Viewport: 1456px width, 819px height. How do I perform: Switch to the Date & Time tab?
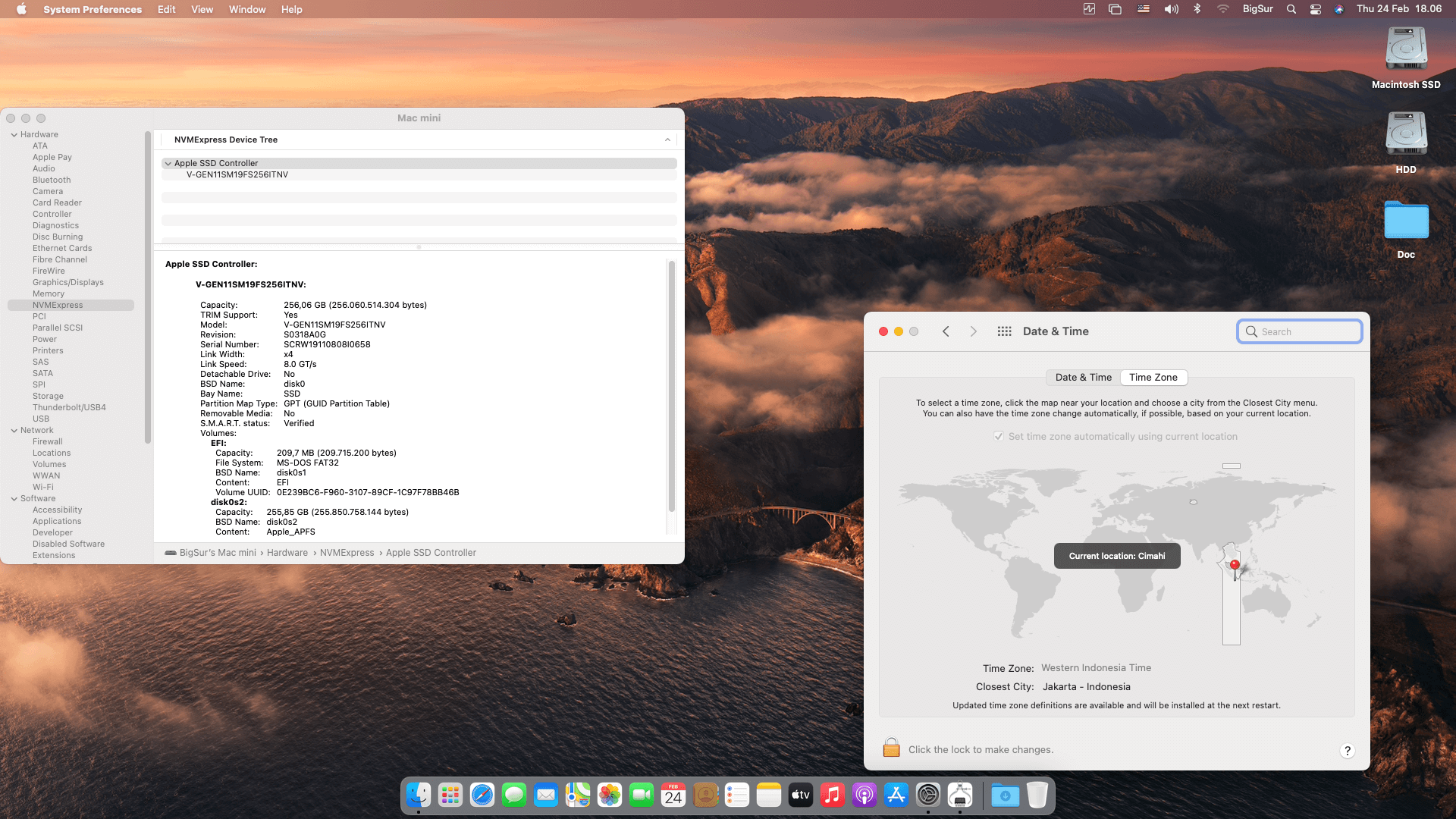[1083, 377]
